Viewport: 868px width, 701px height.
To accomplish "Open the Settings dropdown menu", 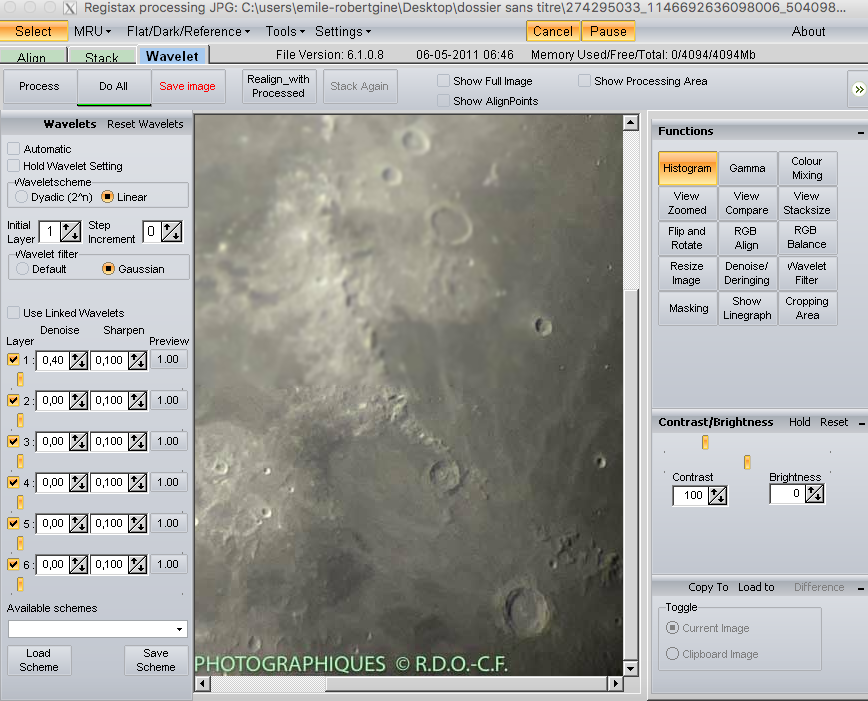I will coord(343,31).
